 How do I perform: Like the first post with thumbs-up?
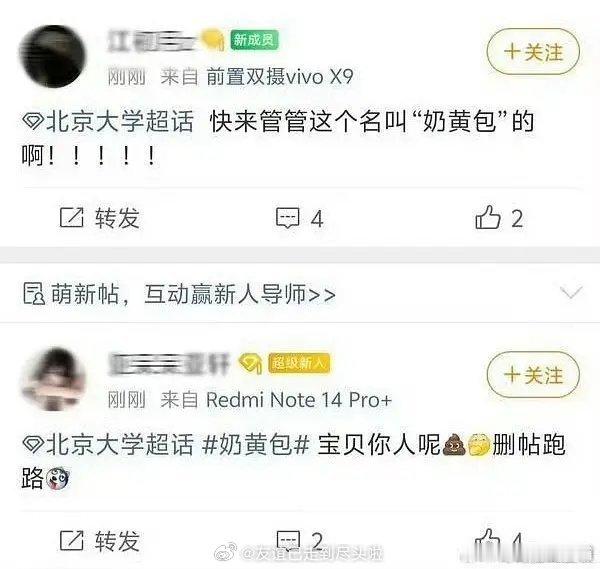[x=488, y=217]
